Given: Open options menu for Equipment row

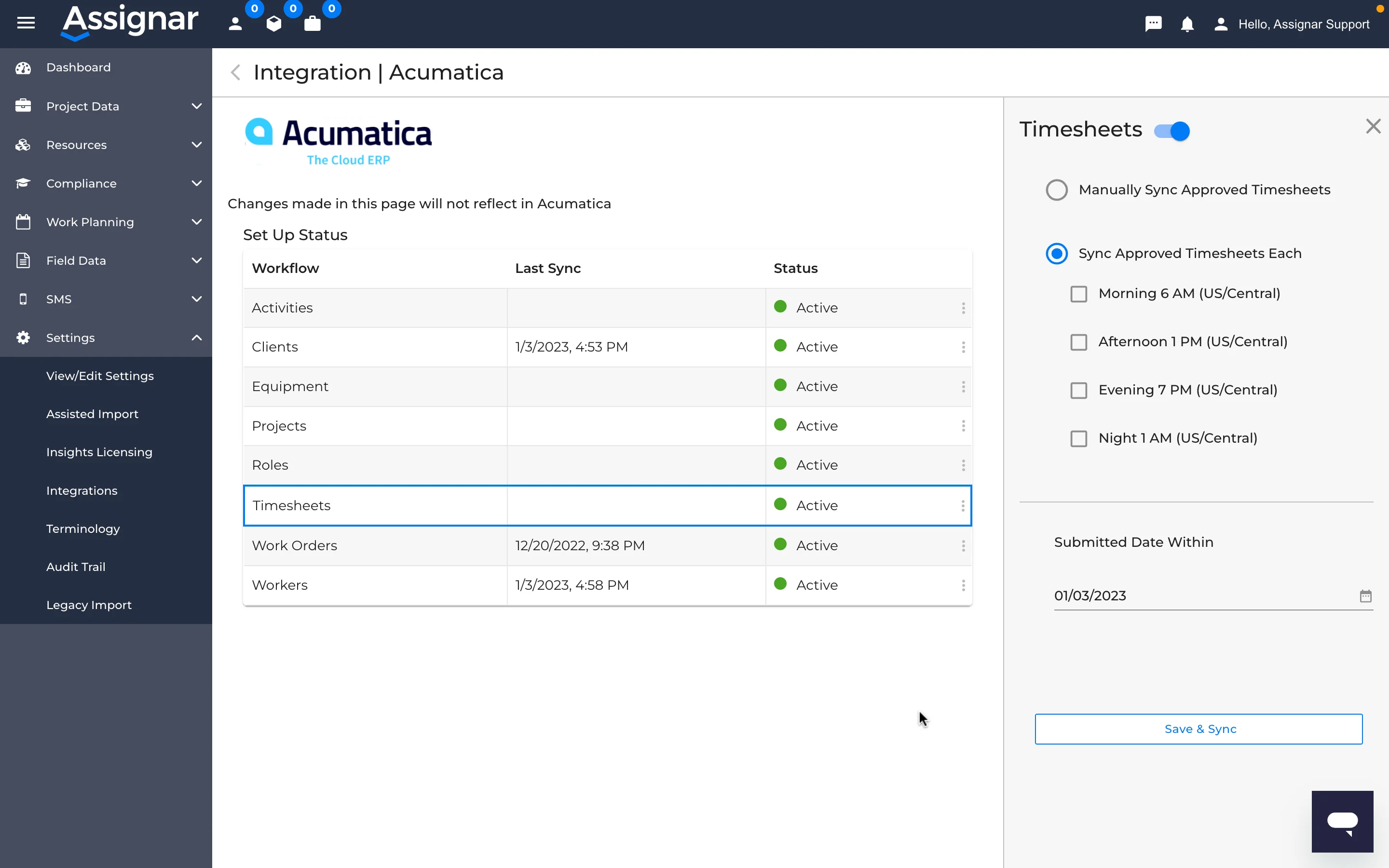Looking at the screenshot, I should [x=963, y=387].
